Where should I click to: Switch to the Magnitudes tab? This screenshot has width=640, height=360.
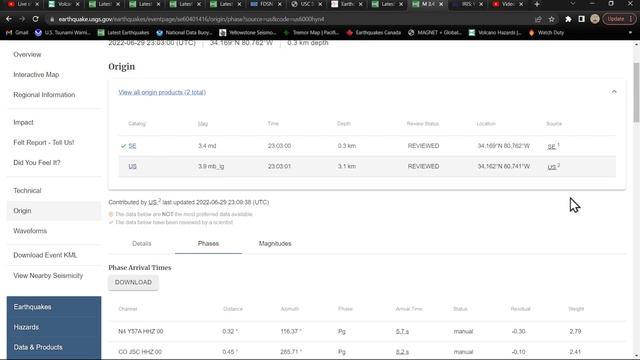tap(275, 244)
